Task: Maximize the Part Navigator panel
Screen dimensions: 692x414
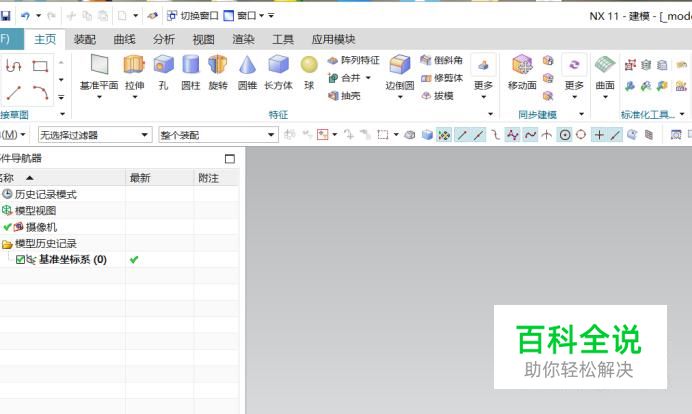Action: click(230, 158)
